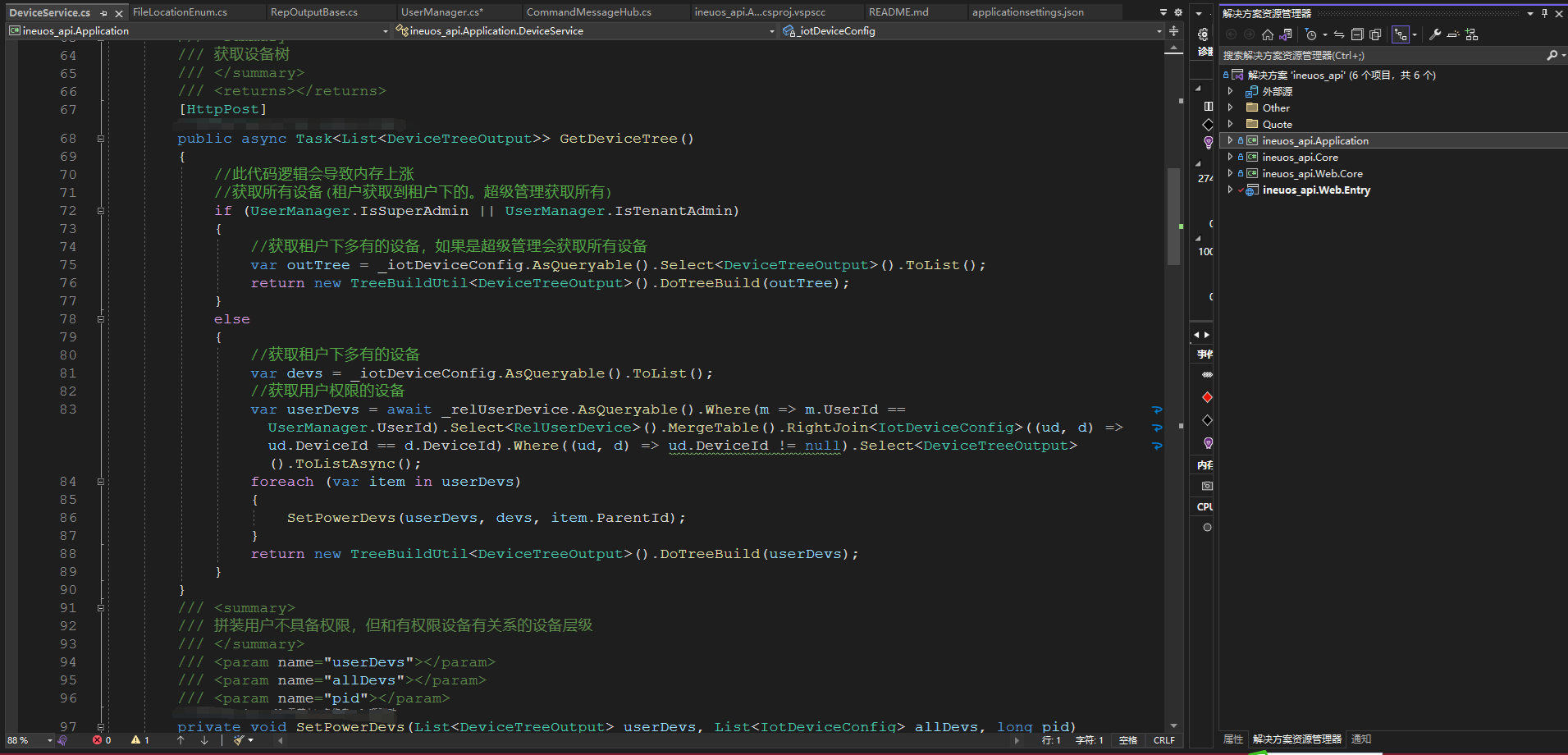Click the error count indicator showing 0

[x=102, y=740]
